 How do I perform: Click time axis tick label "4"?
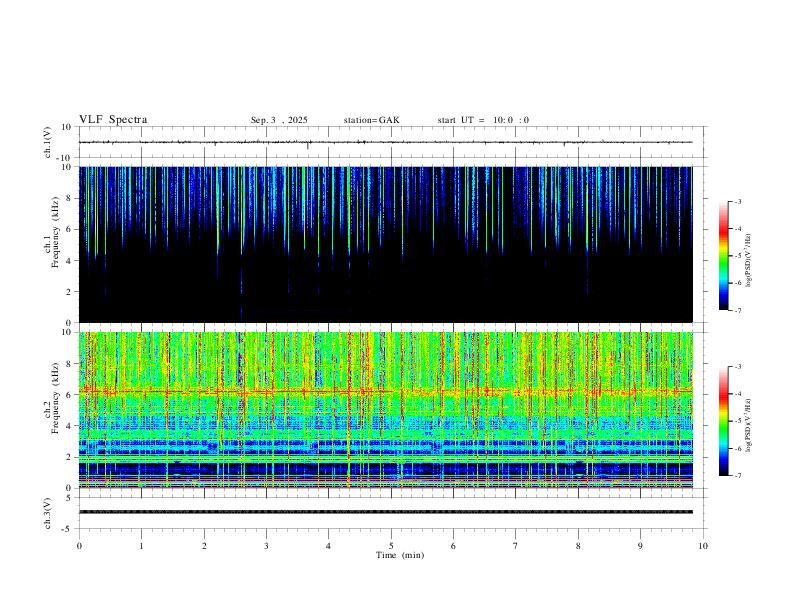[x=328, y=546]
